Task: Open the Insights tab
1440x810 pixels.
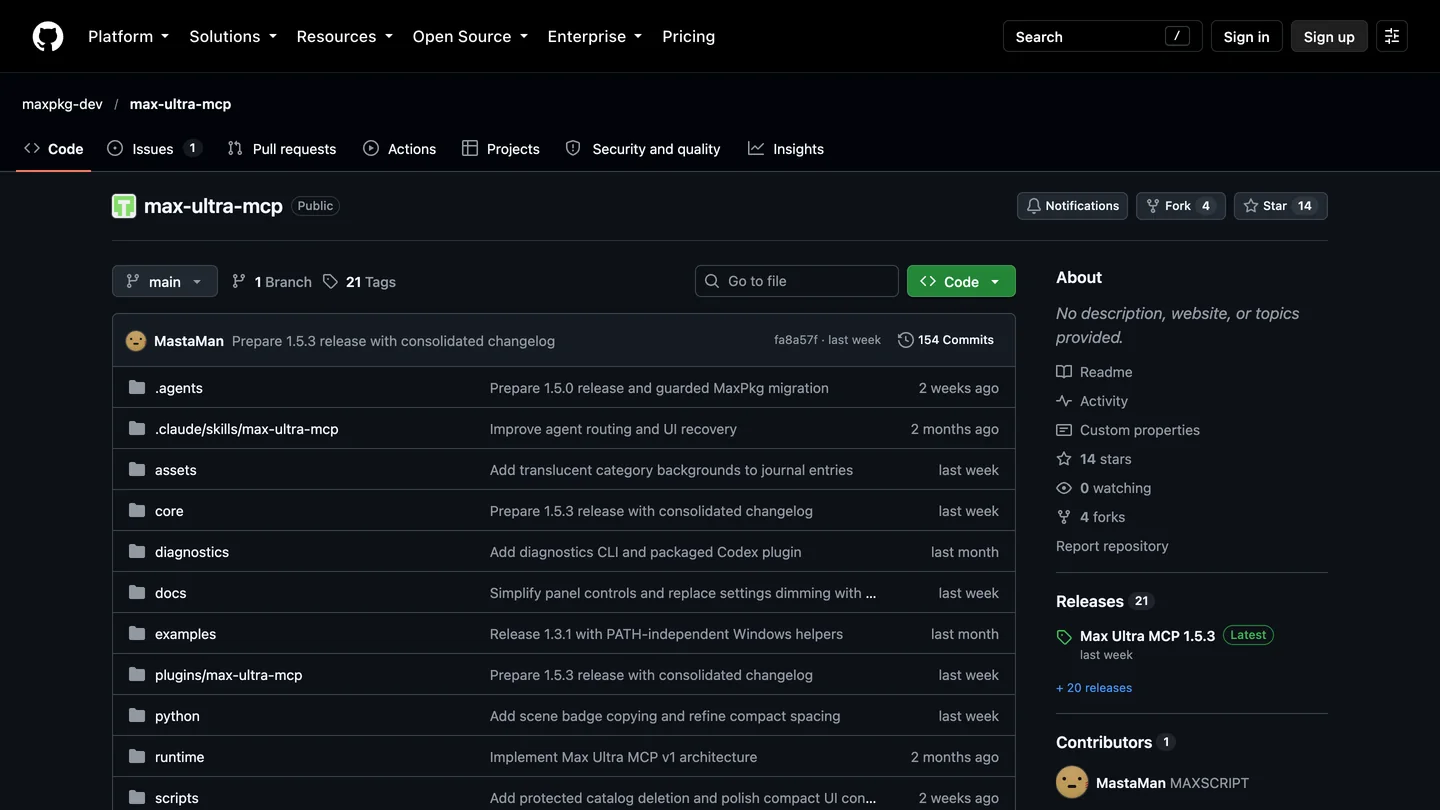Action: pos(786,149)
